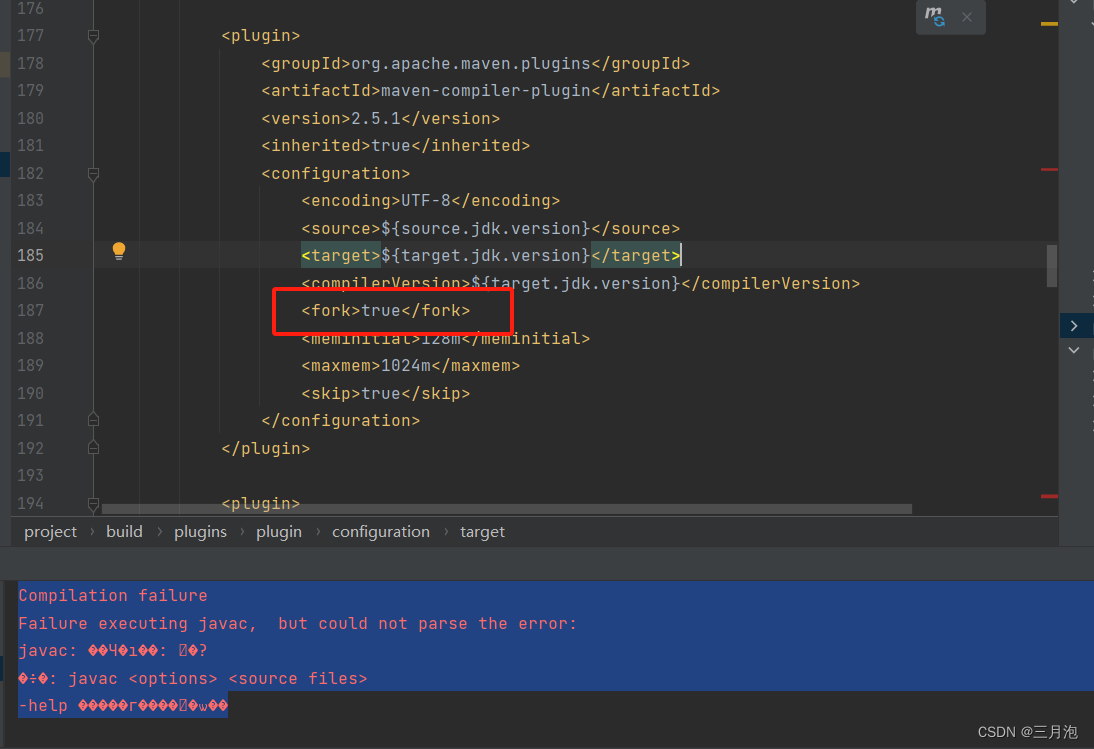
Task: Click the red error stripe beside line 194
Action: point(1050,494)
